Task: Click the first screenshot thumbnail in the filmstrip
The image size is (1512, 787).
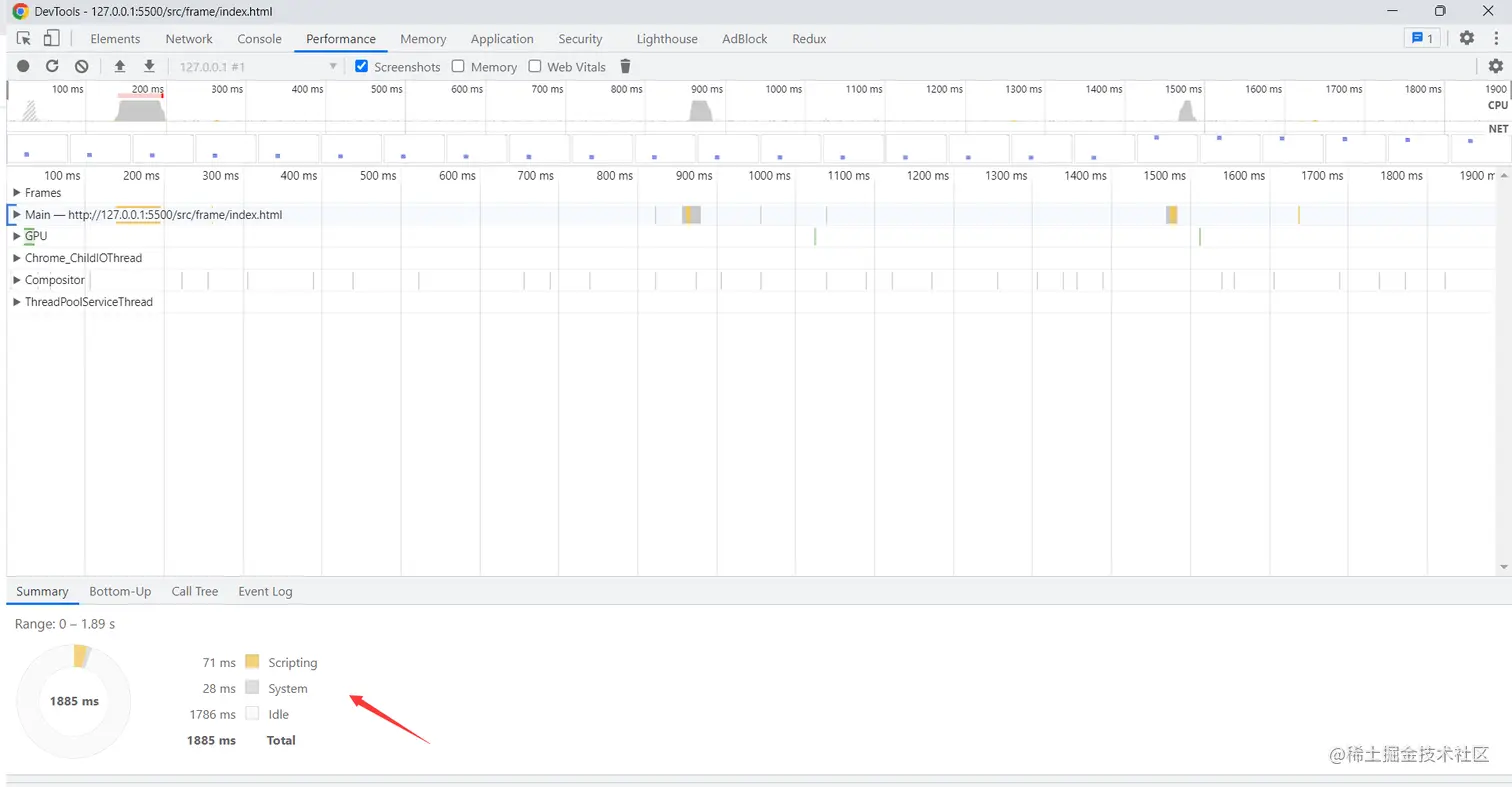Action: coord(38,148)
